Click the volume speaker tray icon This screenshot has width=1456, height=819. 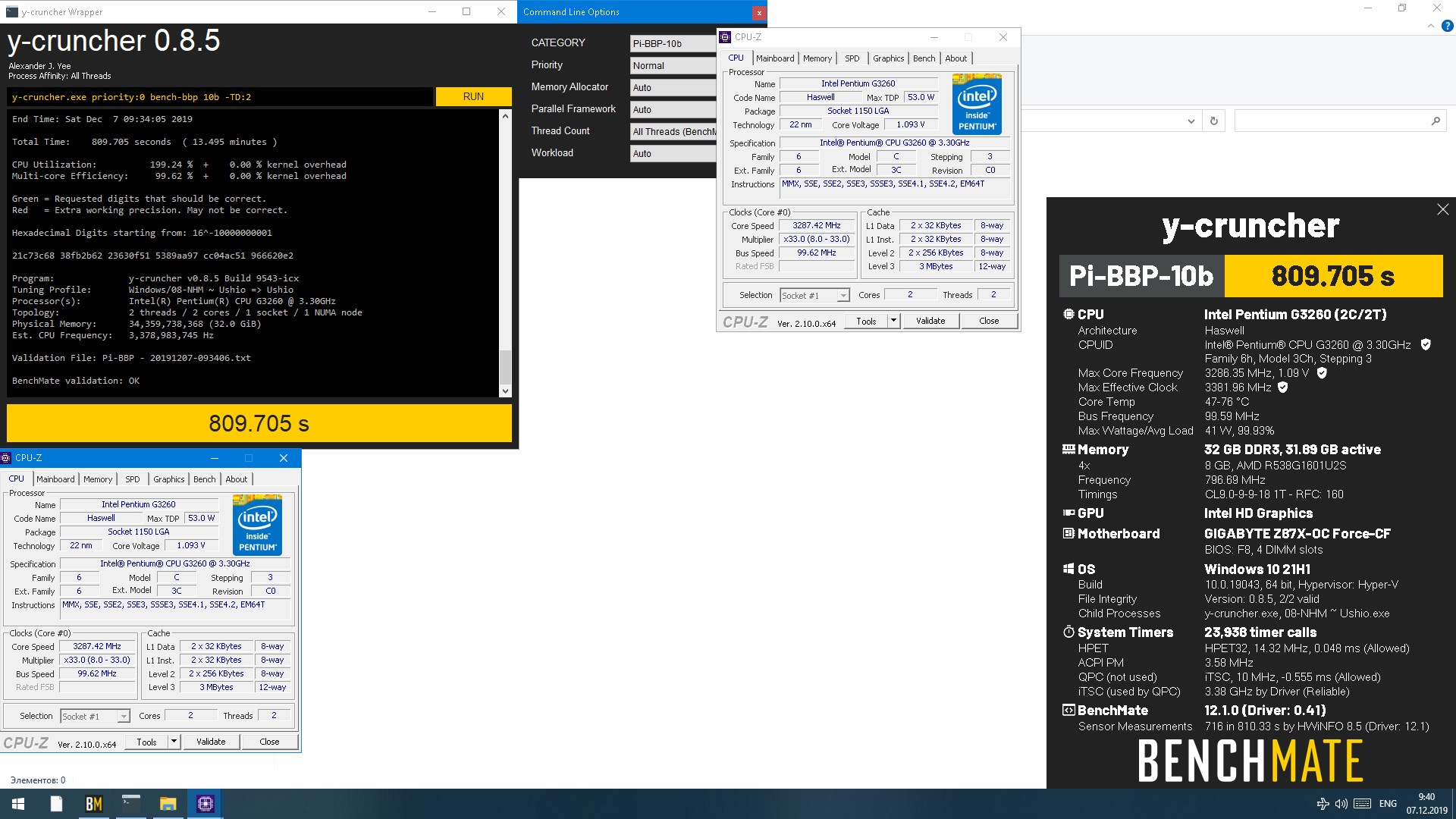pyautogui.click(x=1341, y=804)
